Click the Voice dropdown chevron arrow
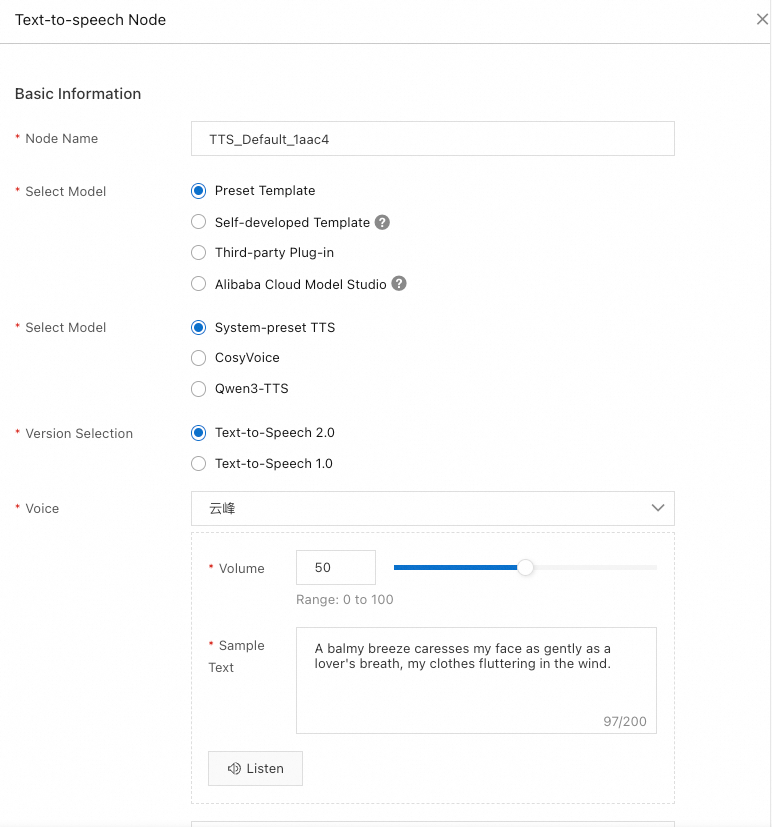The image size is (772, 827). (658, 509)
